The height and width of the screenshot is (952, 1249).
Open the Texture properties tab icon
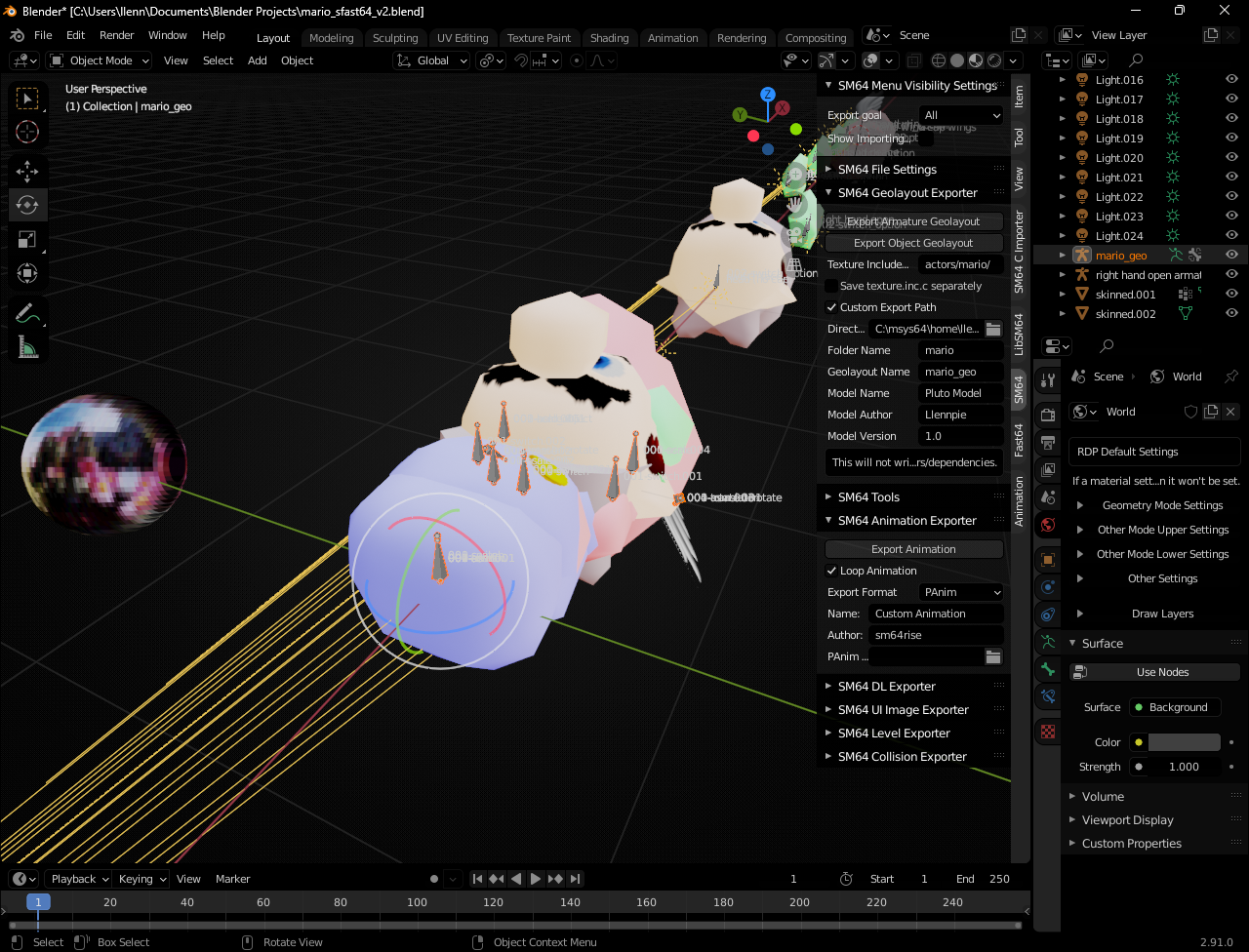click(x=1048, y=731)
